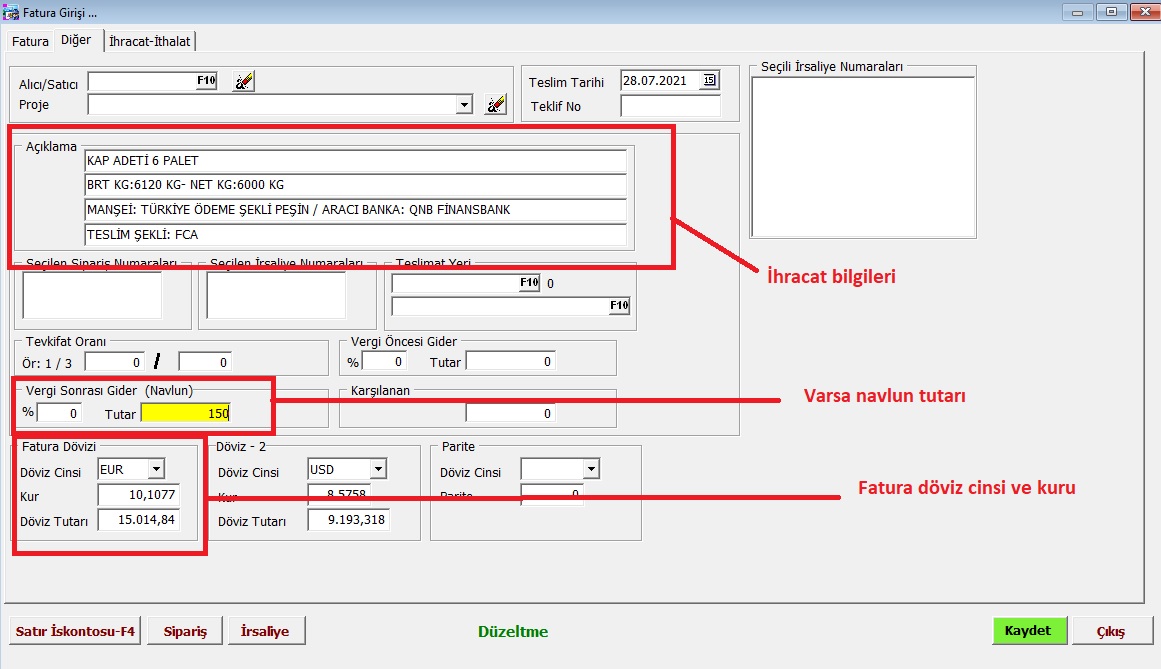Click the Satır İskontosu-F4 button
The height and width of the screenshot is (669, 1161).
(x=75, y=632)
